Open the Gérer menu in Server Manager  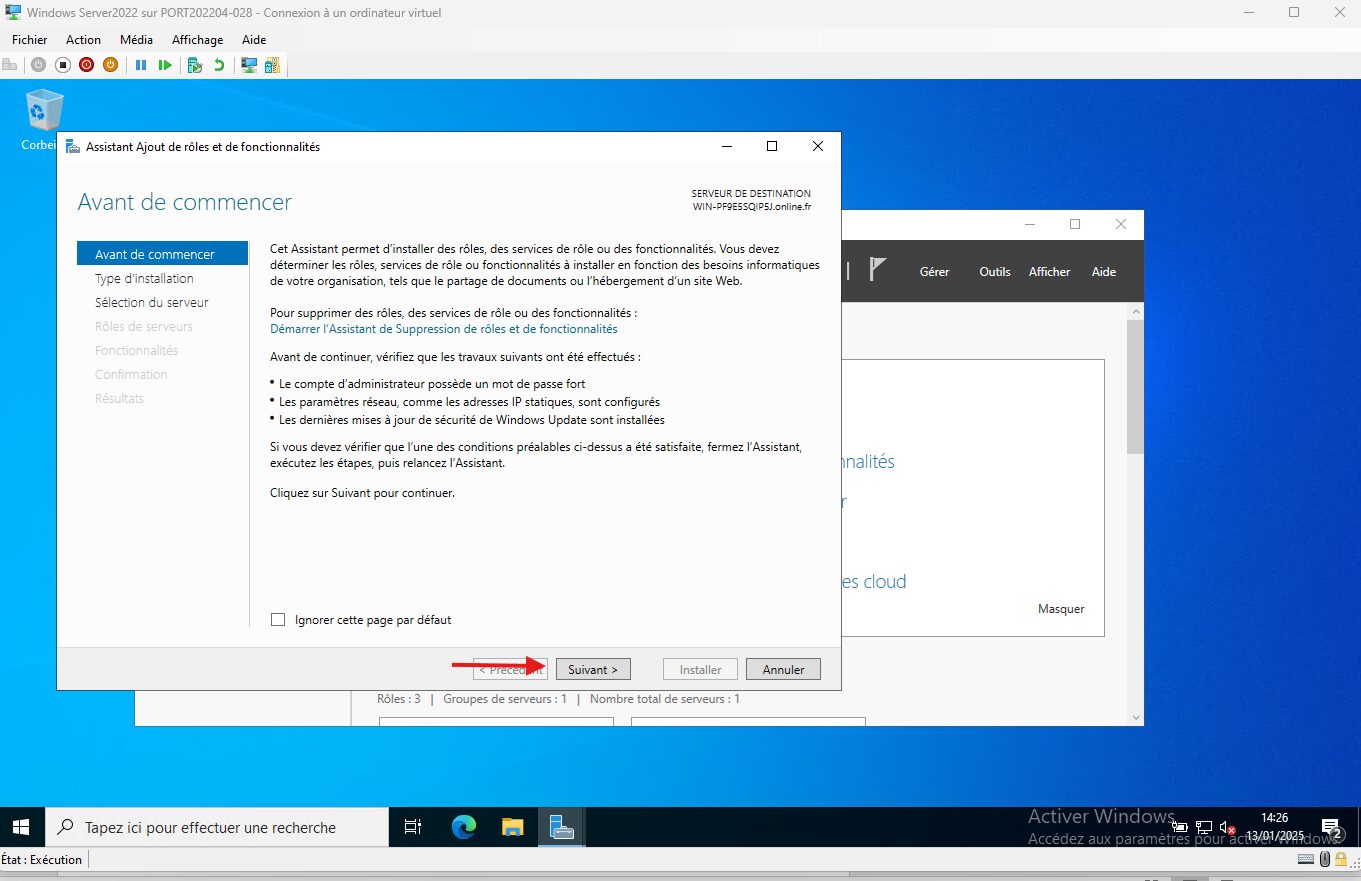tap(934, 272)
